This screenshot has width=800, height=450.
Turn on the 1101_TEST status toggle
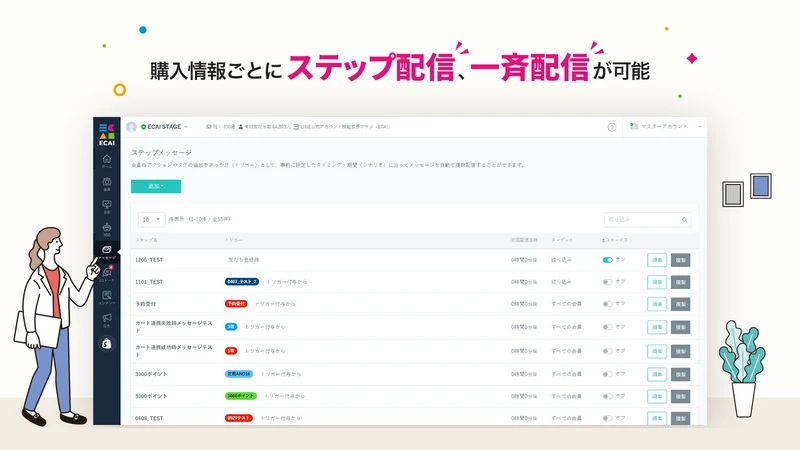click(x=607, y=282)
